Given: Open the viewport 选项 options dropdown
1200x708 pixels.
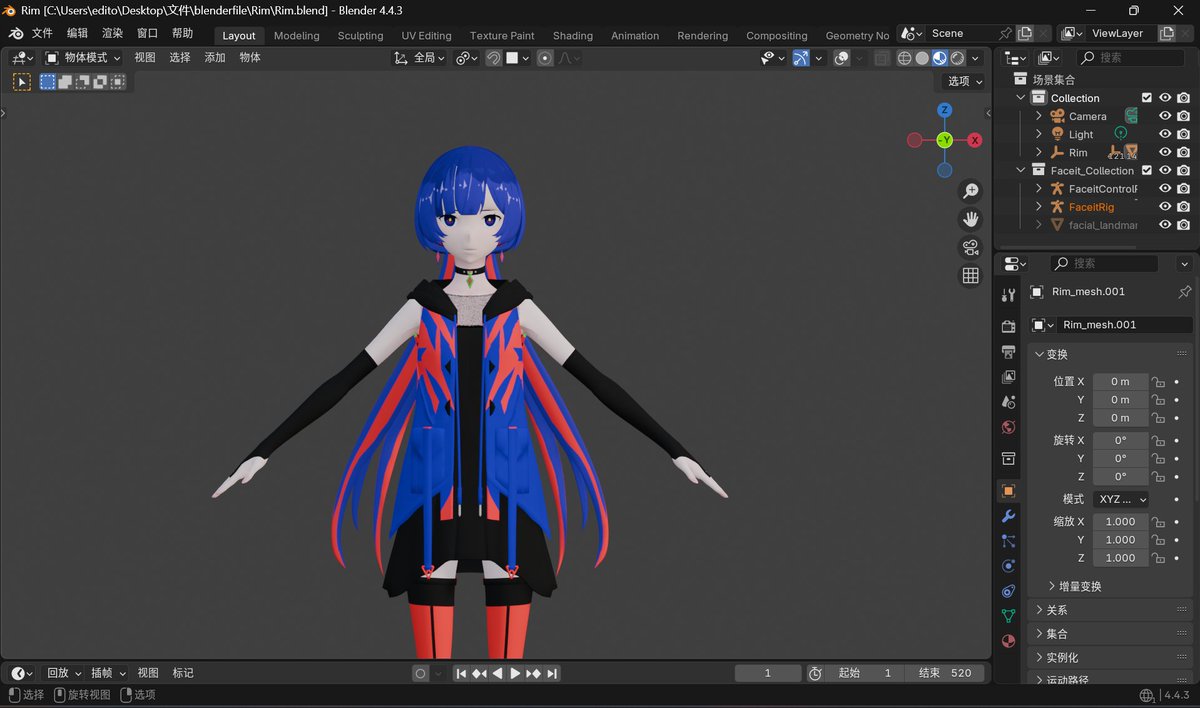Looking at the screenshot, I should click(965, 81).
